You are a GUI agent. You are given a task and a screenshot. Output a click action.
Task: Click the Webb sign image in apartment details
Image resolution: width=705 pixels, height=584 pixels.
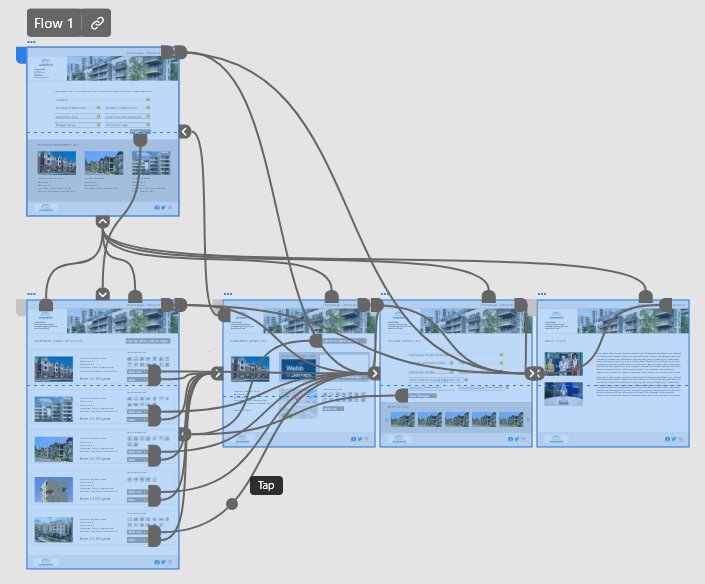(x=299, y=369)
